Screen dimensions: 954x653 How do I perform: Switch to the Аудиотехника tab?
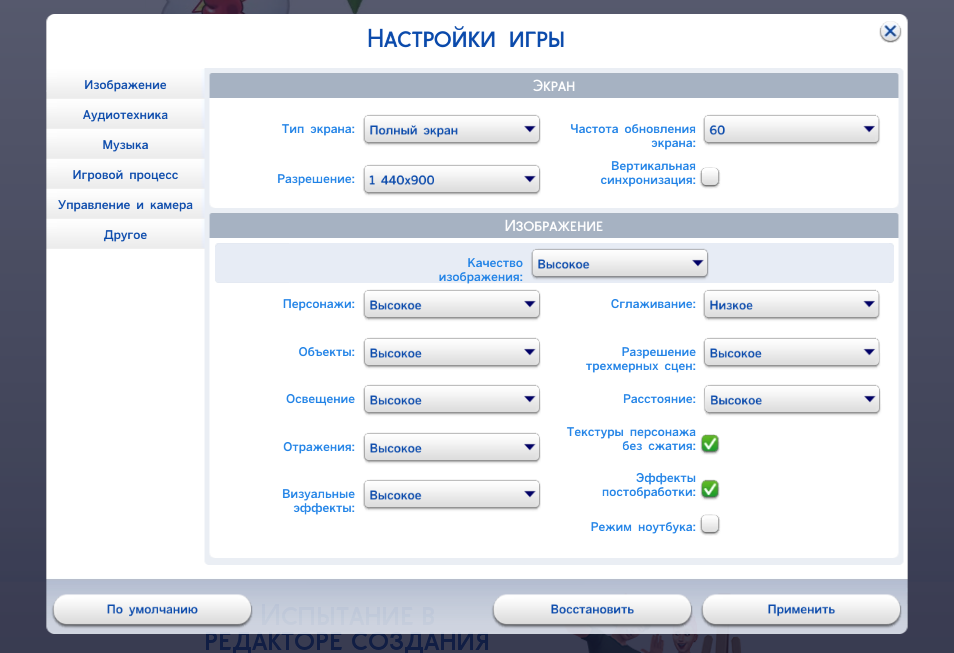(125, 114)
